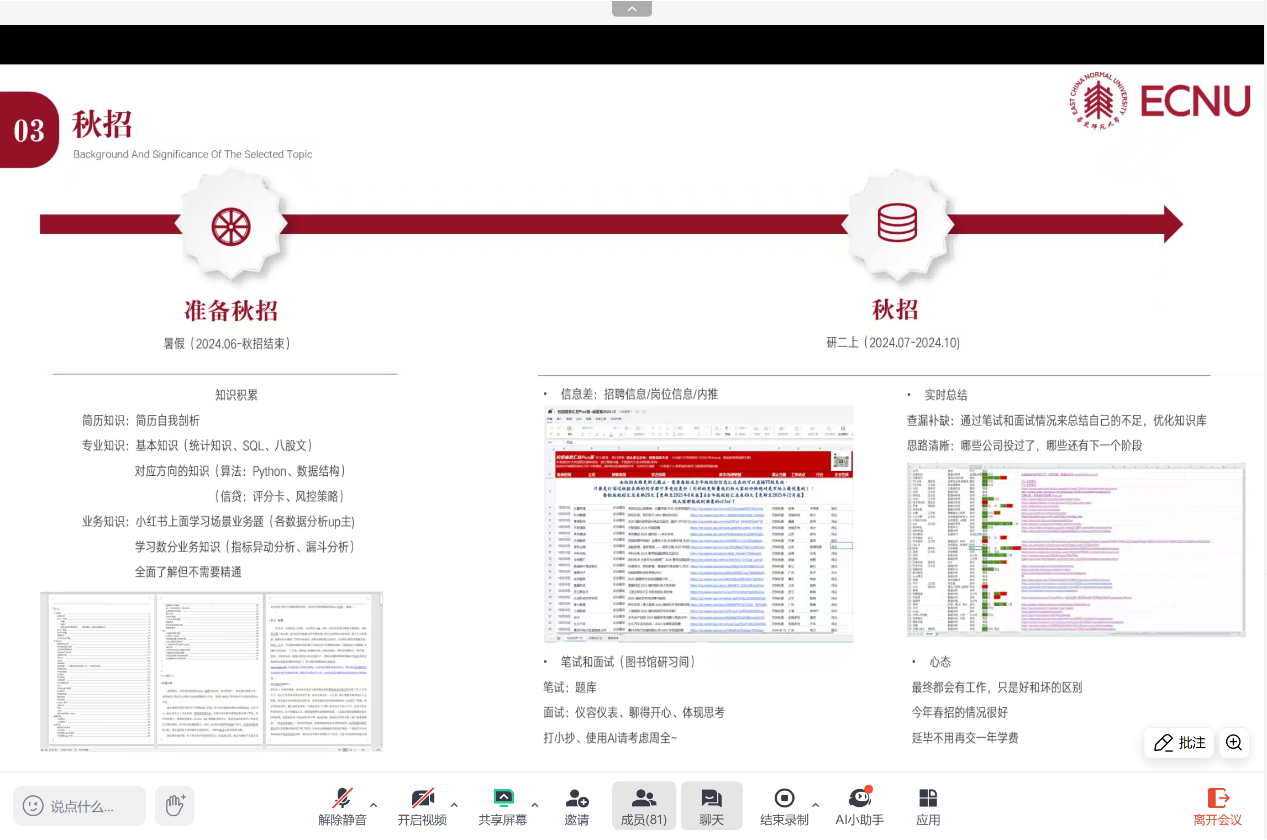The height and width of the screenshot is (840, 1267).
Task: Open the Apps grid (应用)
Action: (928, 806)
